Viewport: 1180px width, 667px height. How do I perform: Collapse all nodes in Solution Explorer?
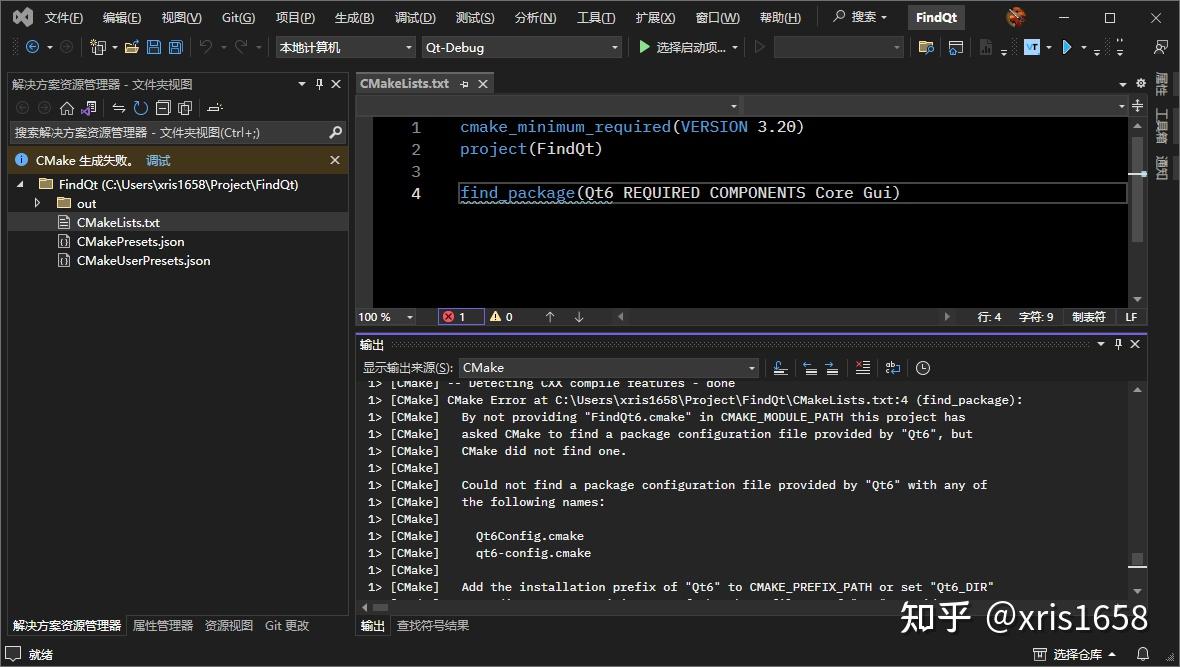click(162, 108)
